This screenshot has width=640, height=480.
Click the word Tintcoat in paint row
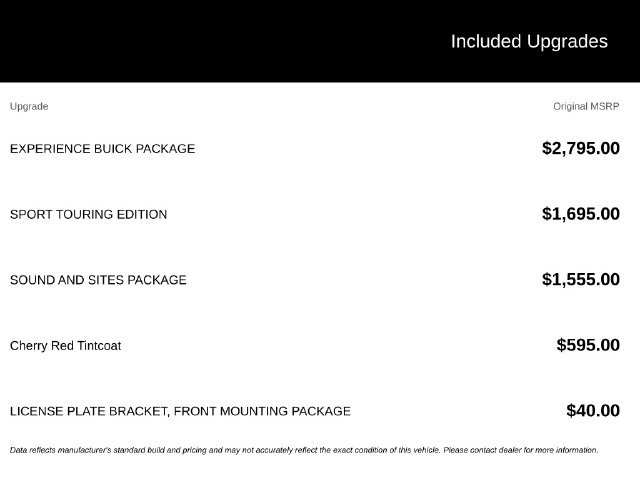point(99,346)
